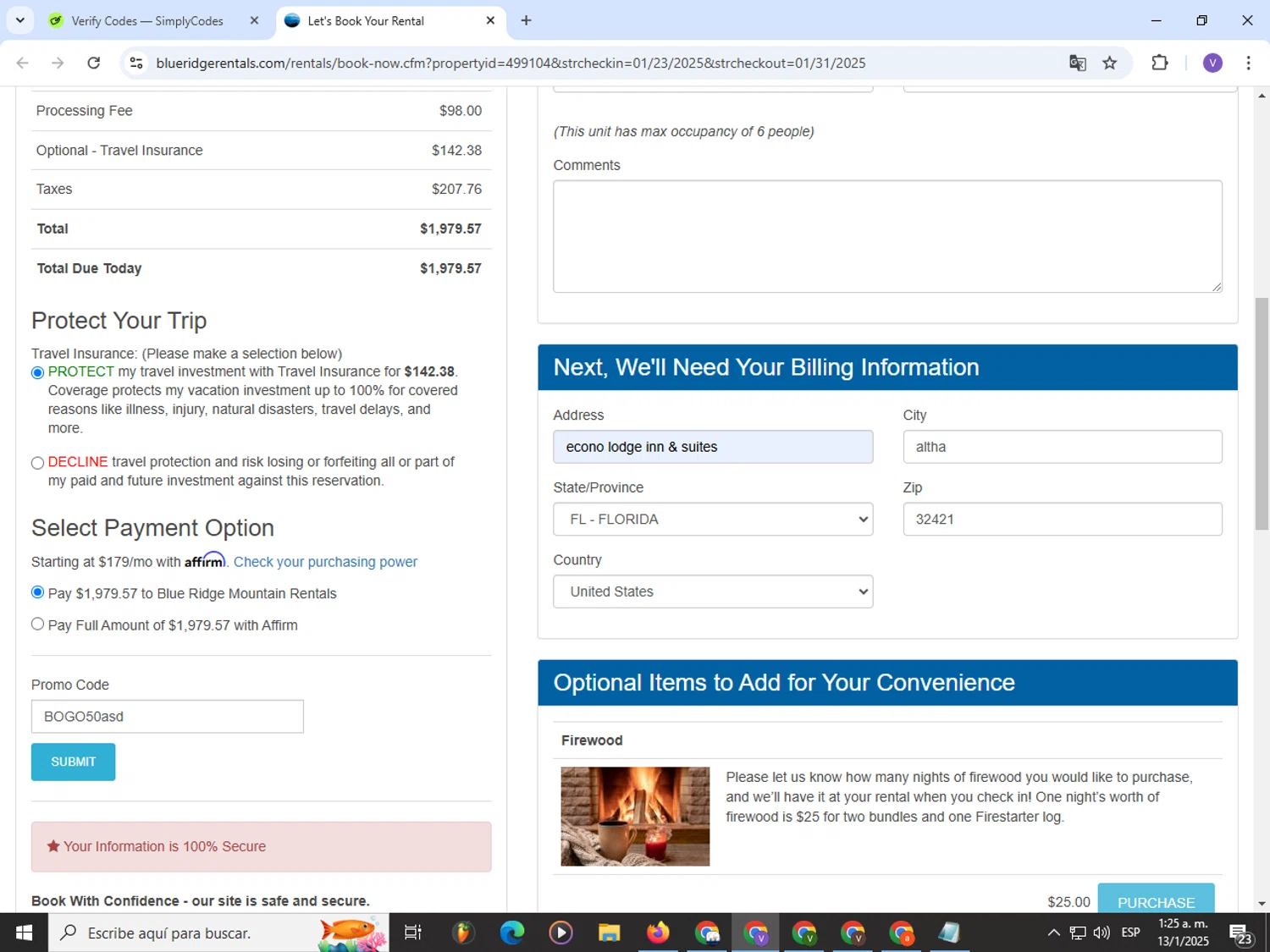
Task: Open the State/Province dropdown
Action: 713,519
